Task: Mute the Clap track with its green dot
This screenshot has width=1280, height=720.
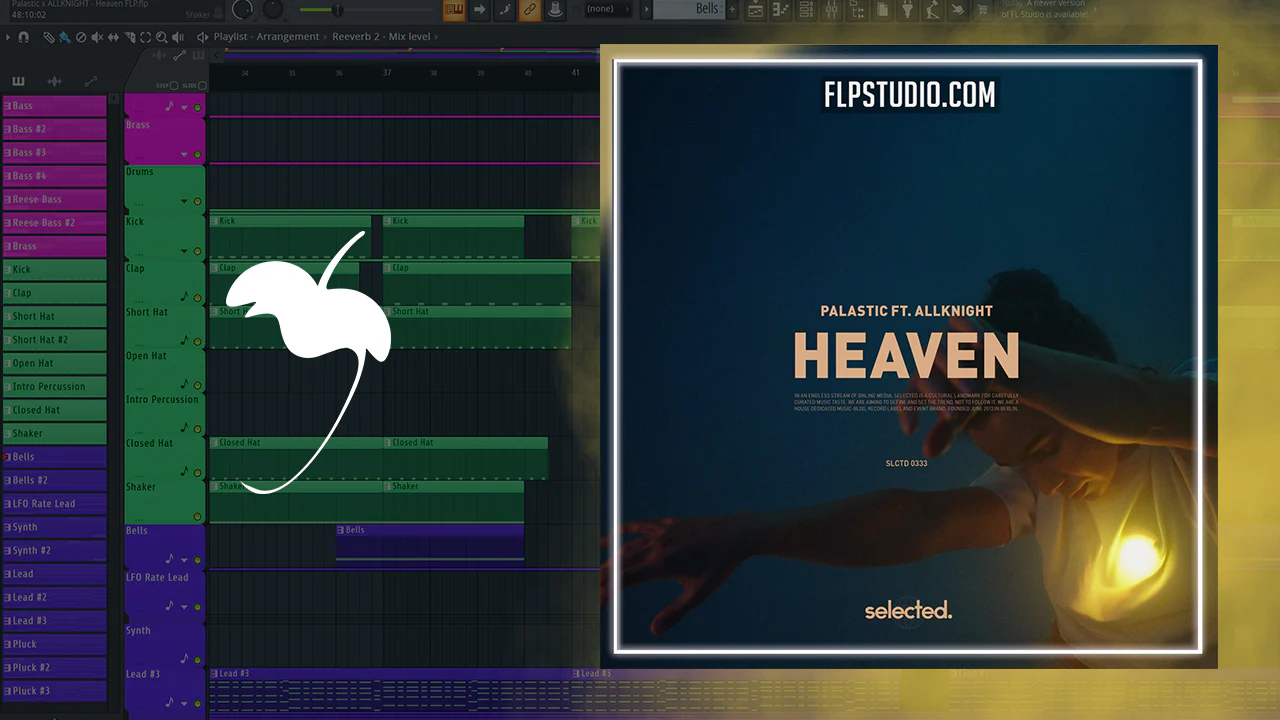Action: tap(197, 297)
